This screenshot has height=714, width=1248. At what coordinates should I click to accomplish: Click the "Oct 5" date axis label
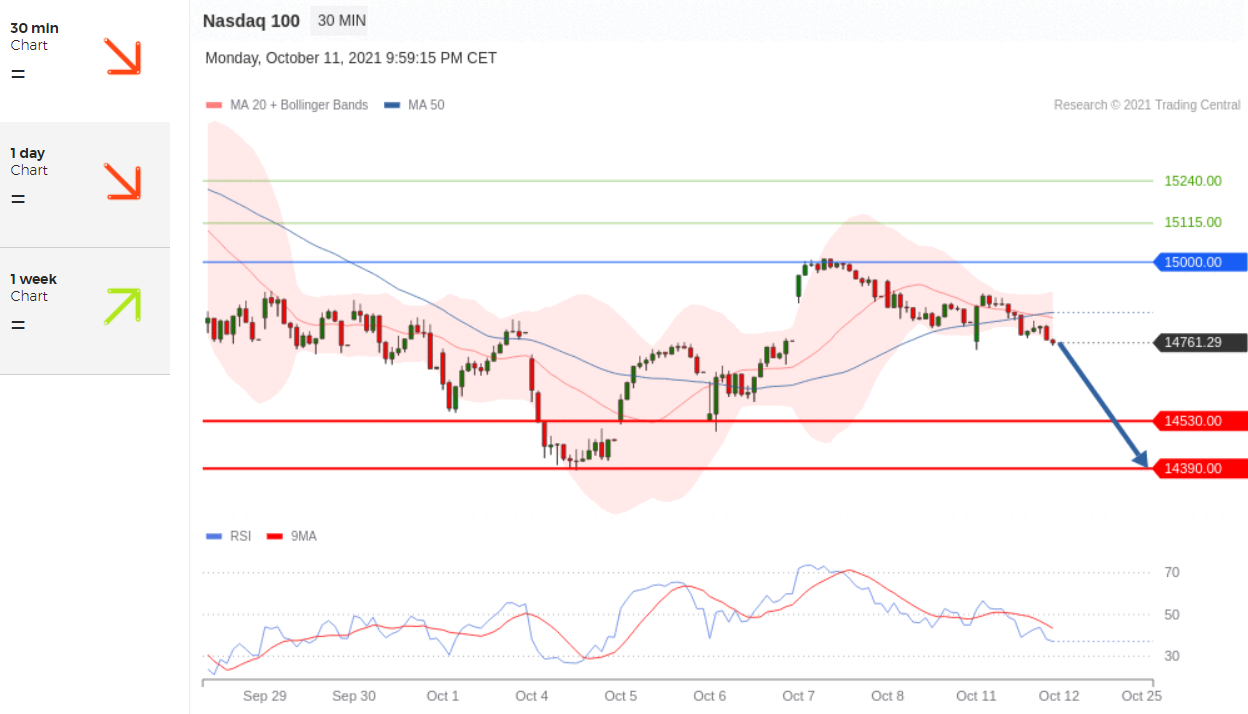click(x=621, y=696)
